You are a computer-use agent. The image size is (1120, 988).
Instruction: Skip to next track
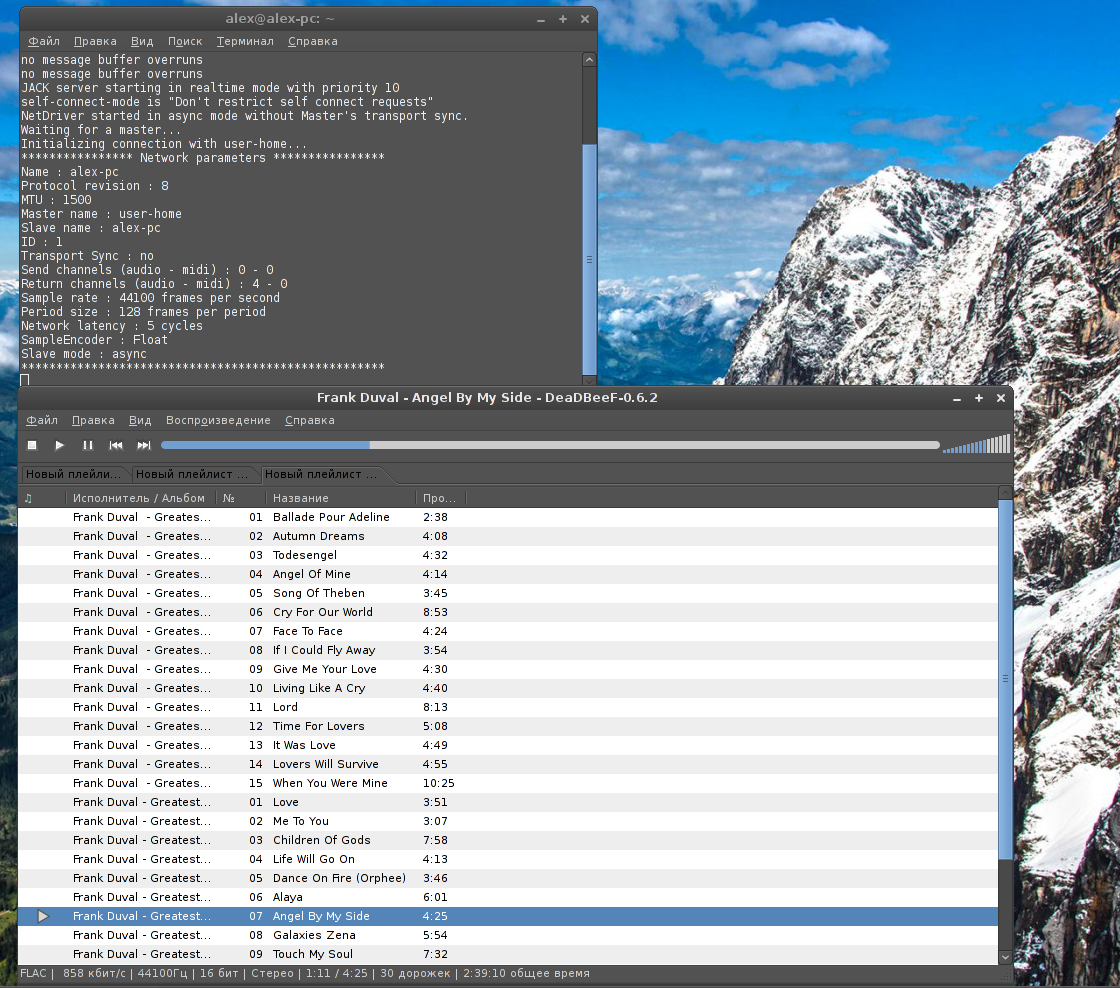pyautogui.click(x=144, y=445)
